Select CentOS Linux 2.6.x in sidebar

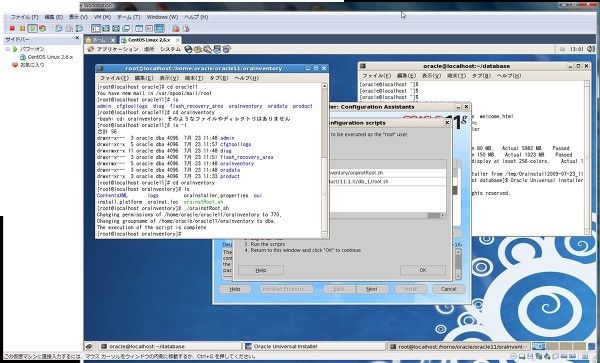click(x=50, y=57)
